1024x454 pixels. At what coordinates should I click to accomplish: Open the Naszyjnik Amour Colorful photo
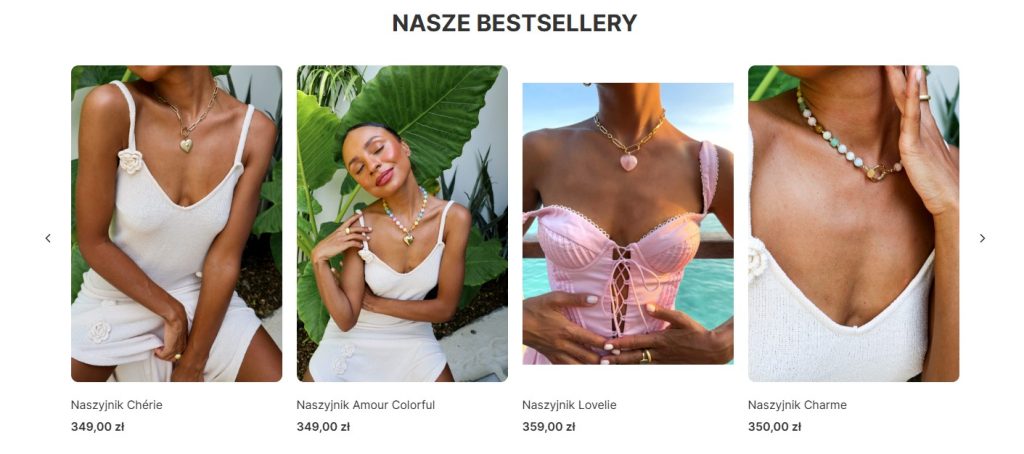click(402, 223)
